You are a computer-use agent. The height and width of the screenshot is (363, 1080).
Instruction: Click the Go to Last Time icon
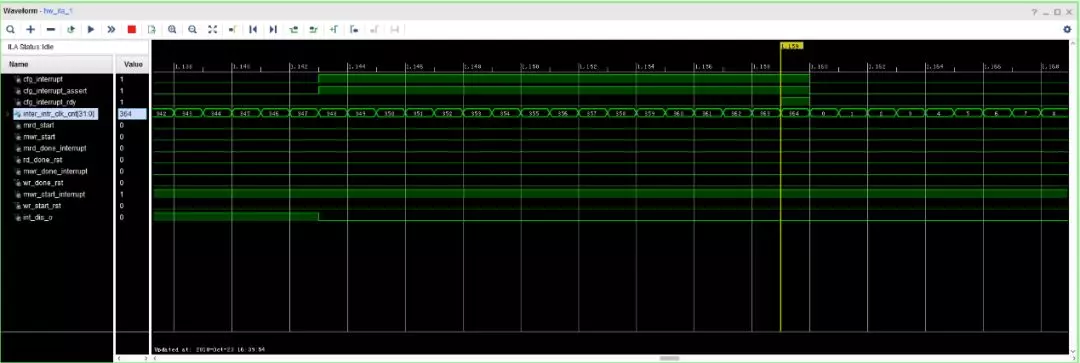click(x=273, y=30)
